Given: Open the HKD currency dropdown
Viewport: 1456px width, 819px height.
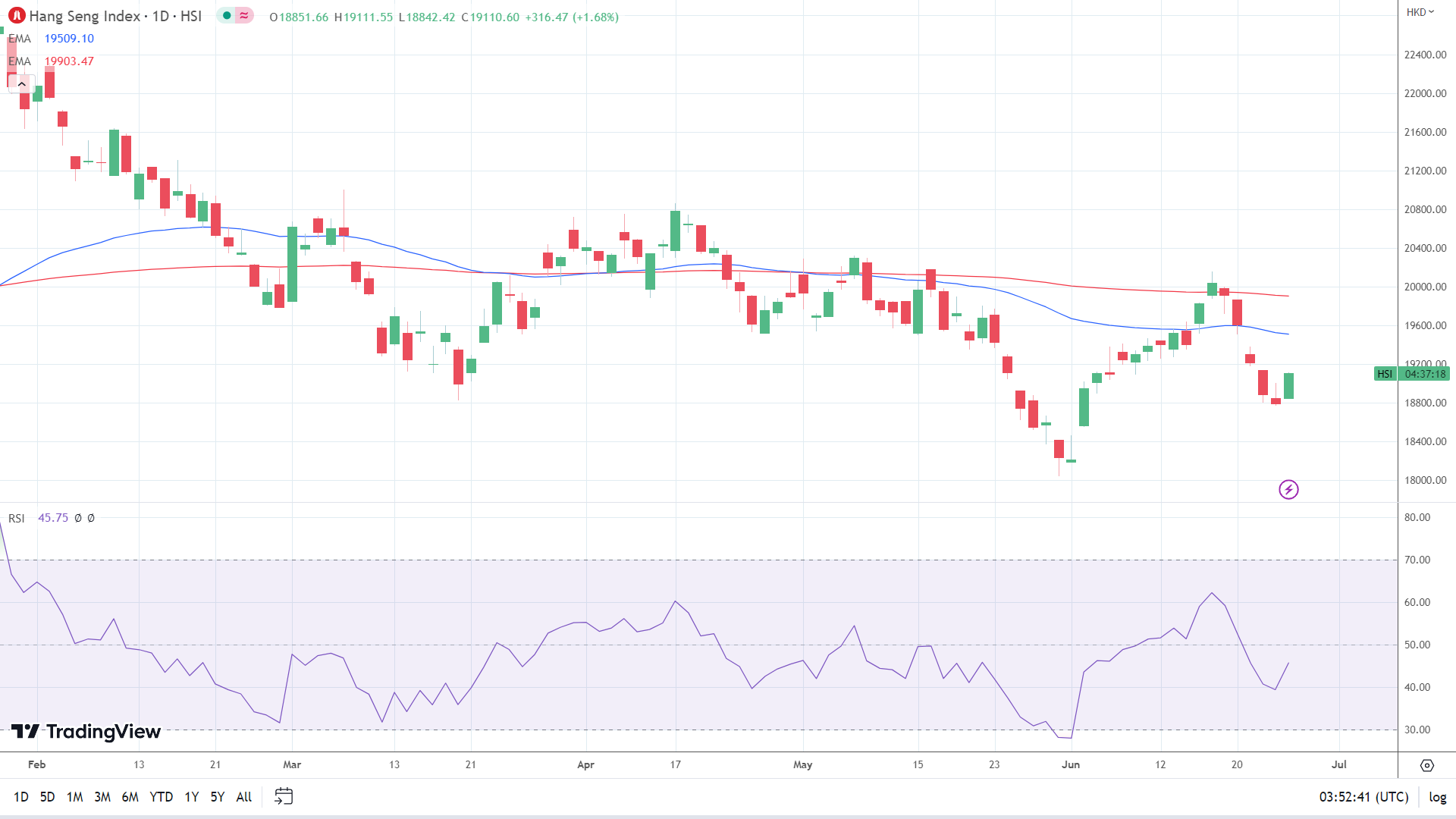Looking at the screenshot, I should pos(1420,12).
